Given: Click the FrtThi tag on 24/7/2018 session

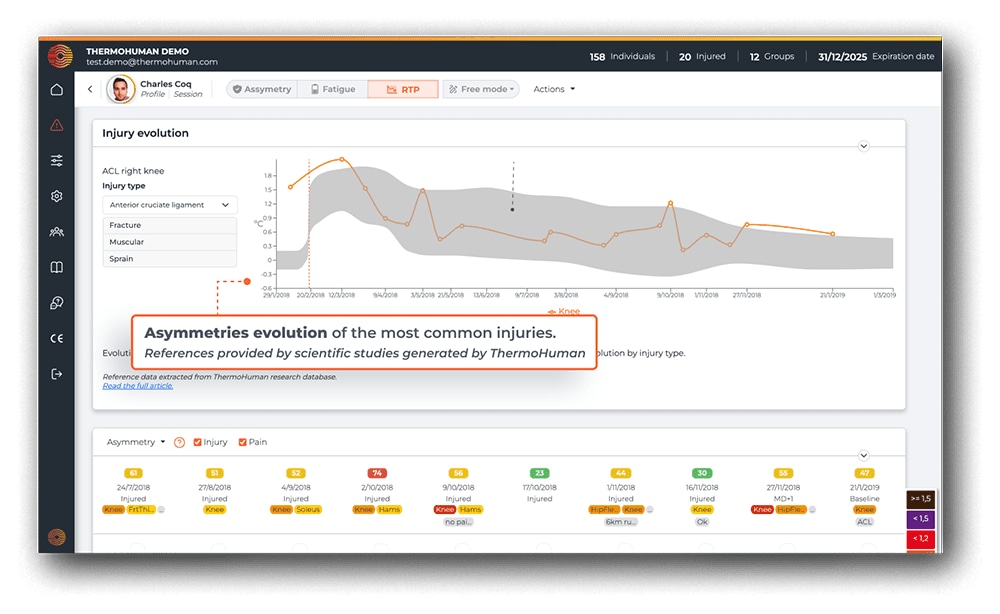Looking at the screenshot, I should coord(141,509).
